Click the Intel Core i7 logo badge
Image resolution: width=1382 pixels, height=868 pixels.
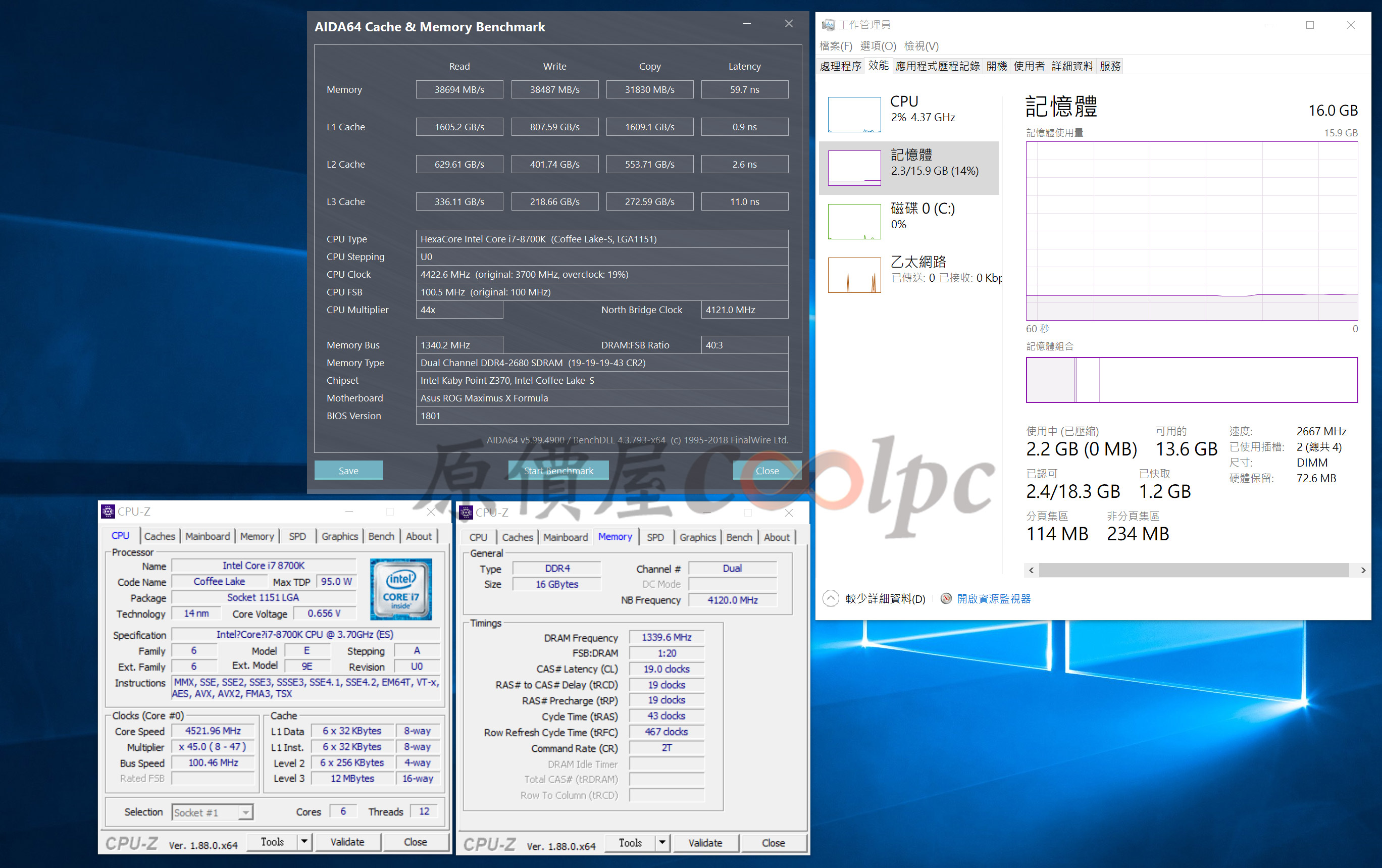tap(400, 589)
